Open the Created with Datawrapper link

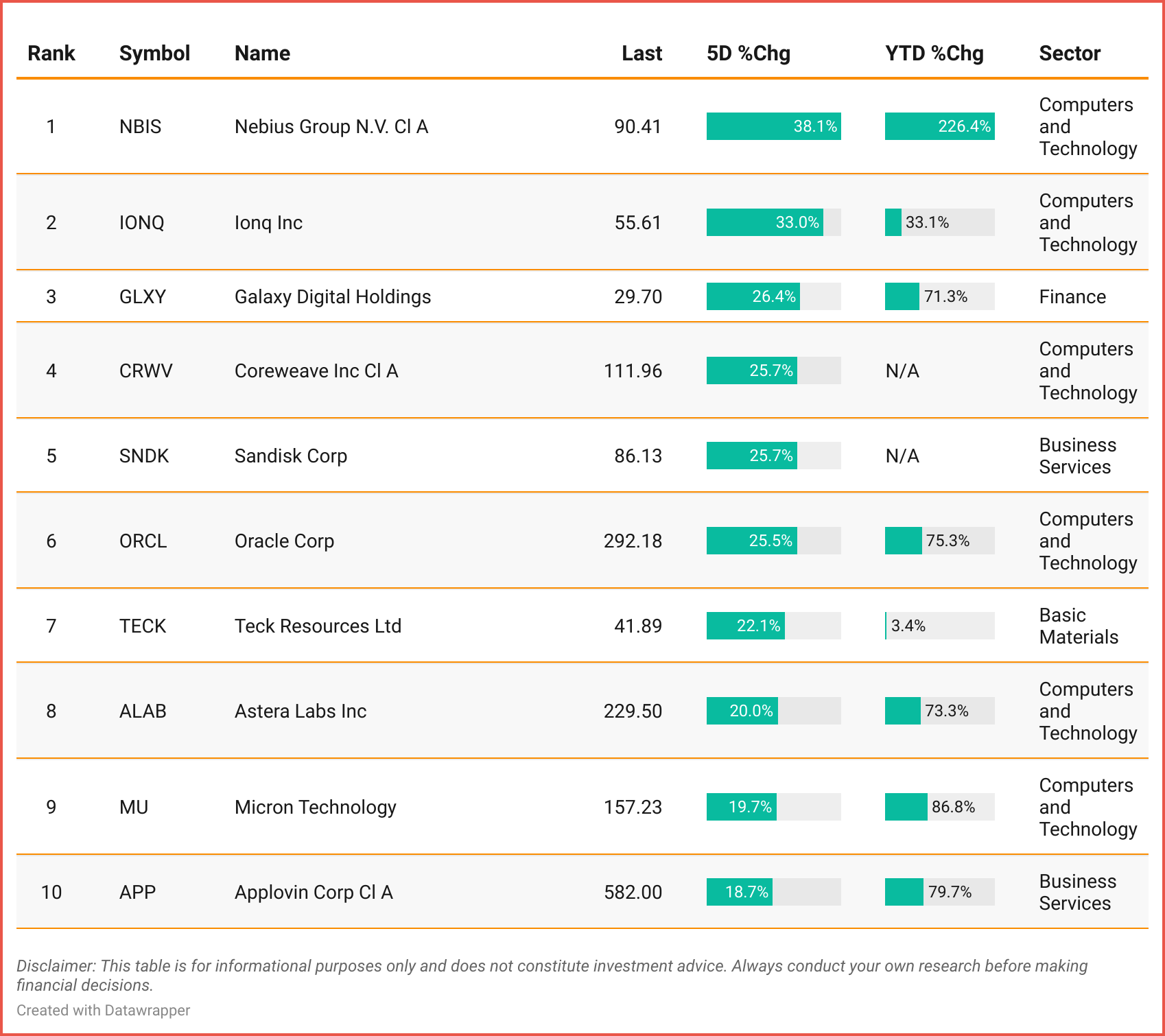(x=103, y=1010)
